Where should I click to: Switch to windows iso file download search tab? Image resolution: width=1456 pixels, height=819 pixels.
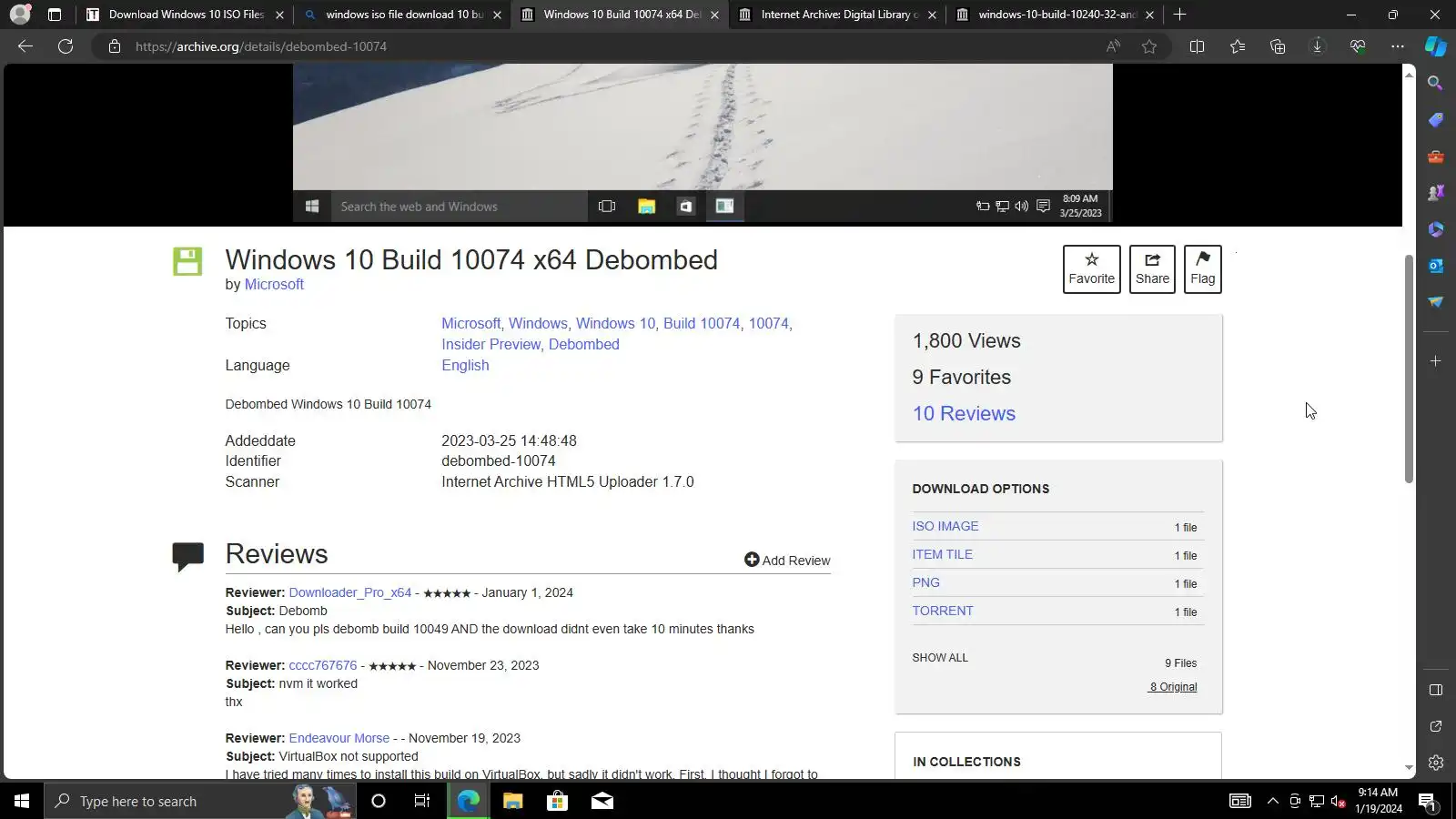point(402,15)
